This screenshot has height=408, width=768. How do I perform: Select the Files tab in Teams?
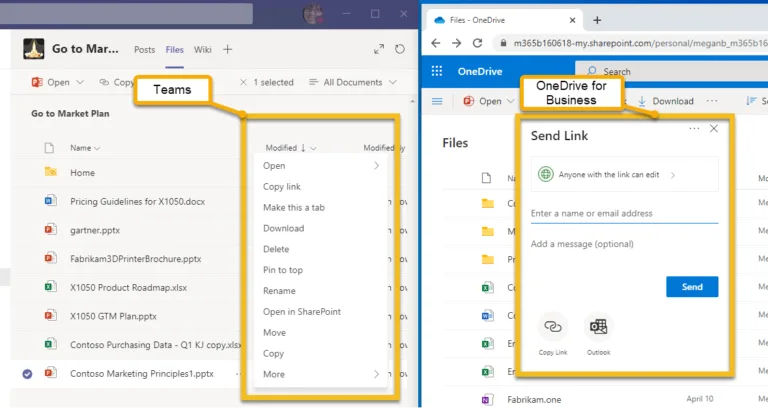[x=174, y=49]
